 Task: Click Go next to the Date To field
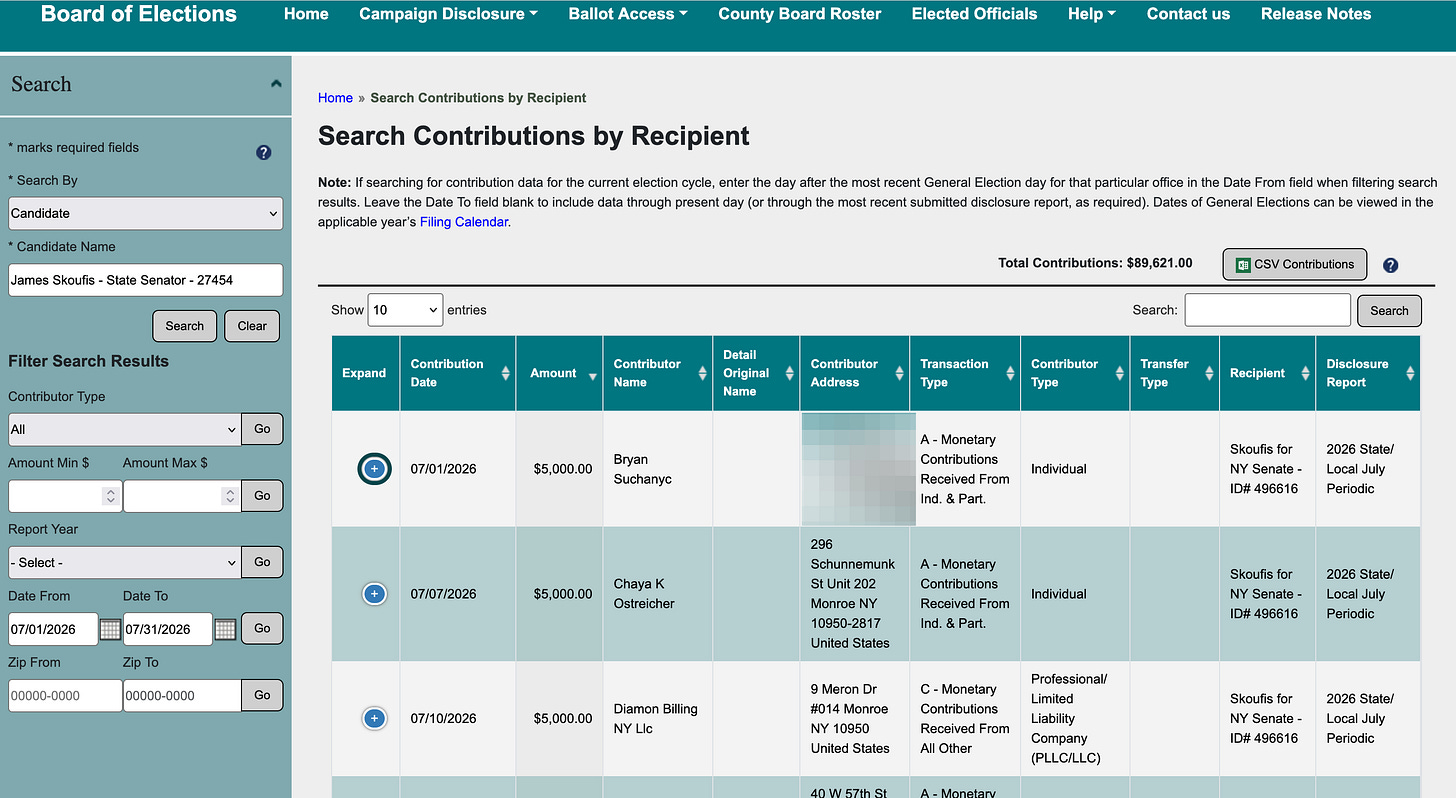[262, 629]
